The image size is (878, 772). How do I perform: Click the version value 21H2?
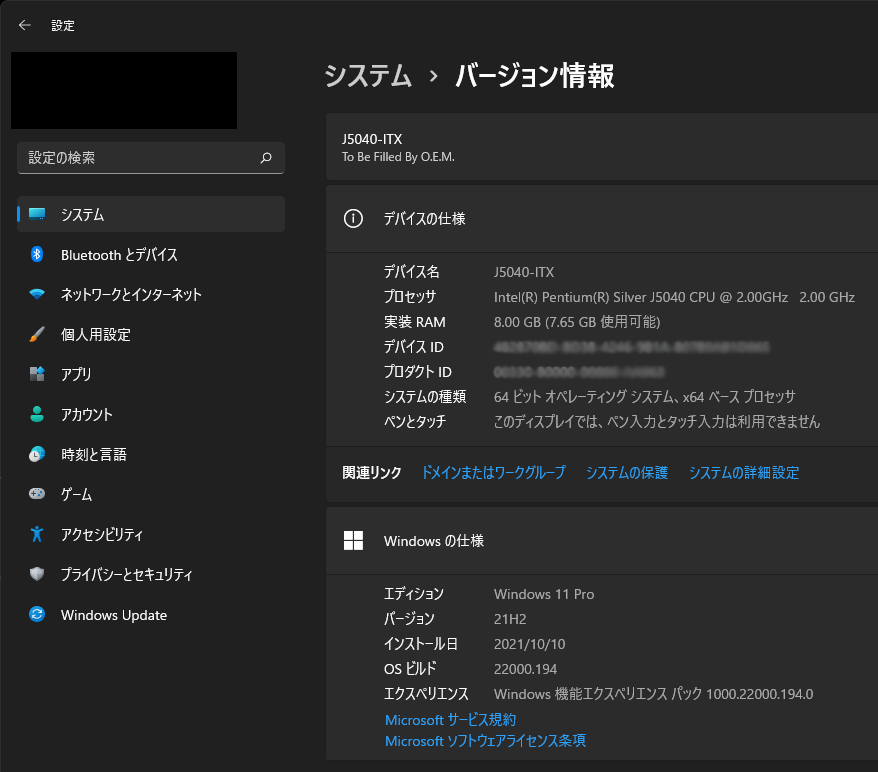[x=510, y=619]
